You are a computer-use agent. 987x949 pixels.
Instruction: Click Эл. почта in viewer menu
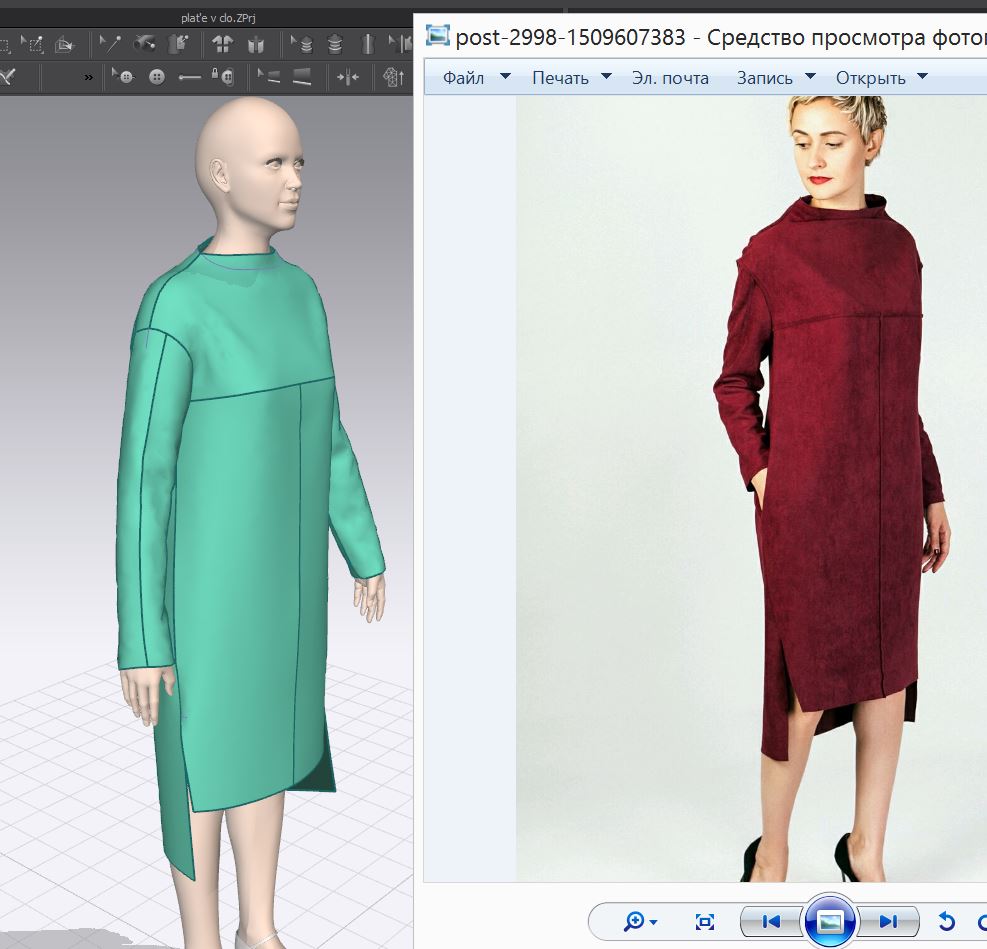click(670, 77)
